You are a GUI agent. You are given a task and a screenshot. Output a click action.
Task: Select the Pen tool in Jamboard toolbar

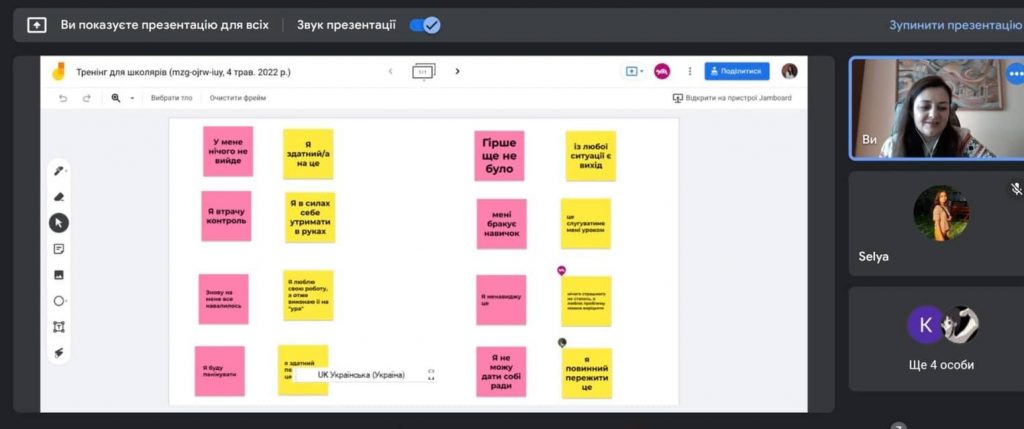tap(58, 171)
